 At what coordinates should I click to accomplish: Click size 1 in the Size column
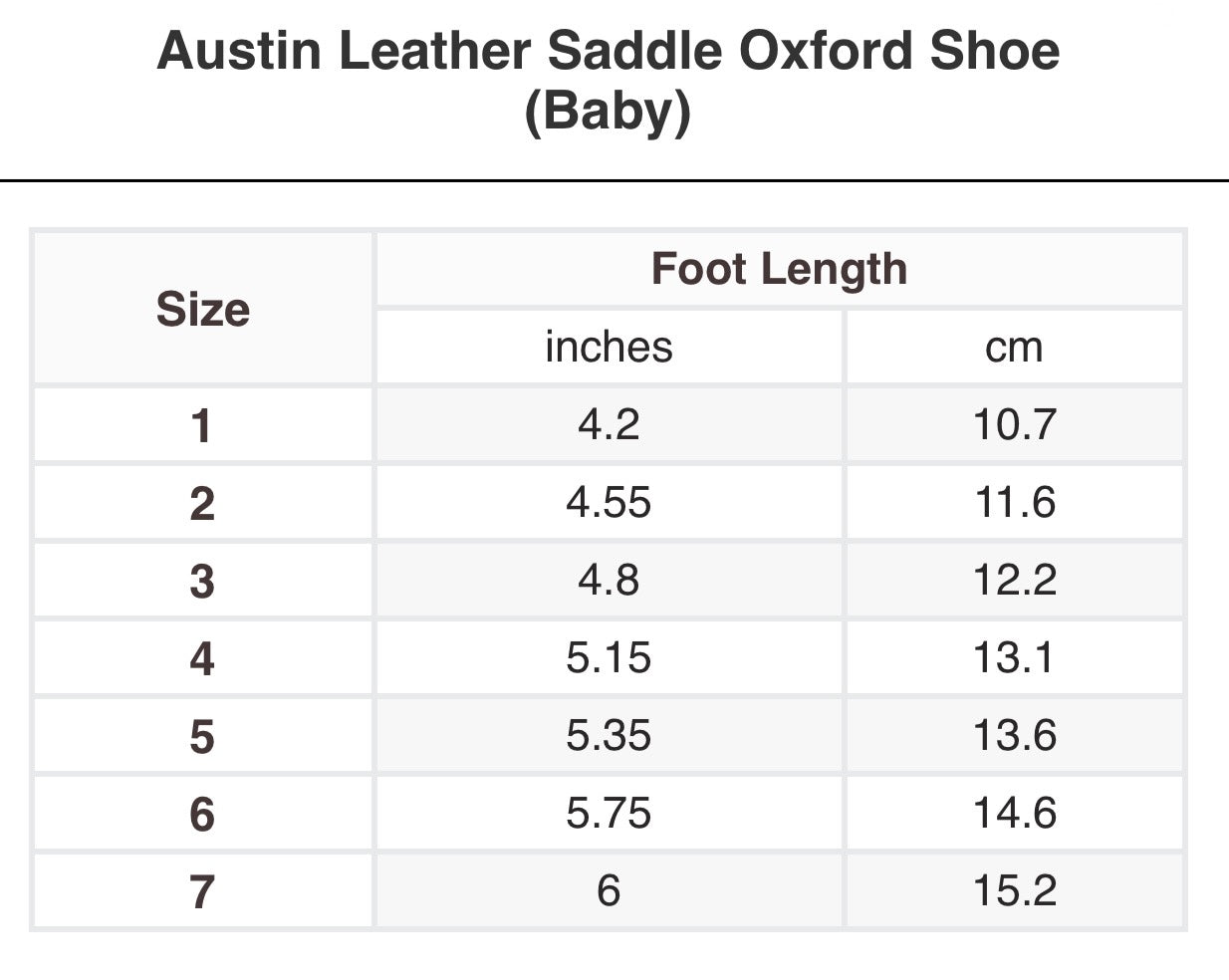click(202, 425)
